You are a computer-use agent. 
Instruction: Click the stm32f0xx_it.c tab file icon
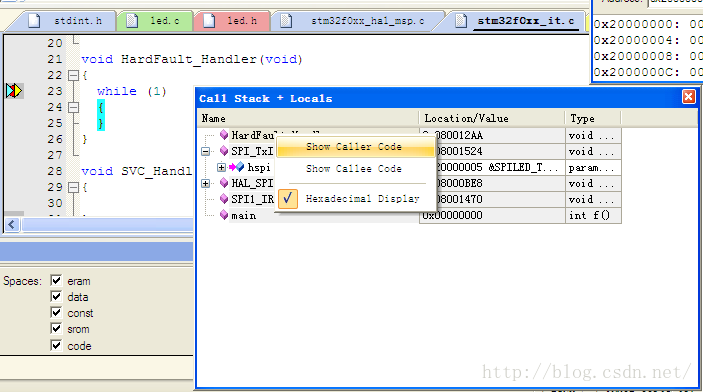coord(460,21)
